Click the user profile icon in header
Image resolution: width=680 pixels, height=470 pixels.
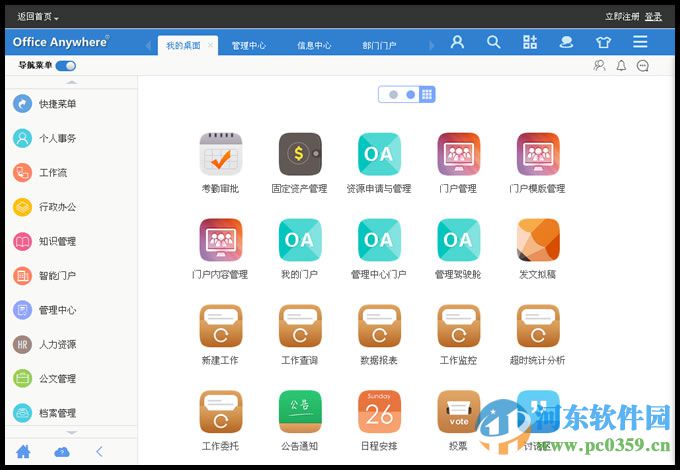tap(457, 42)
